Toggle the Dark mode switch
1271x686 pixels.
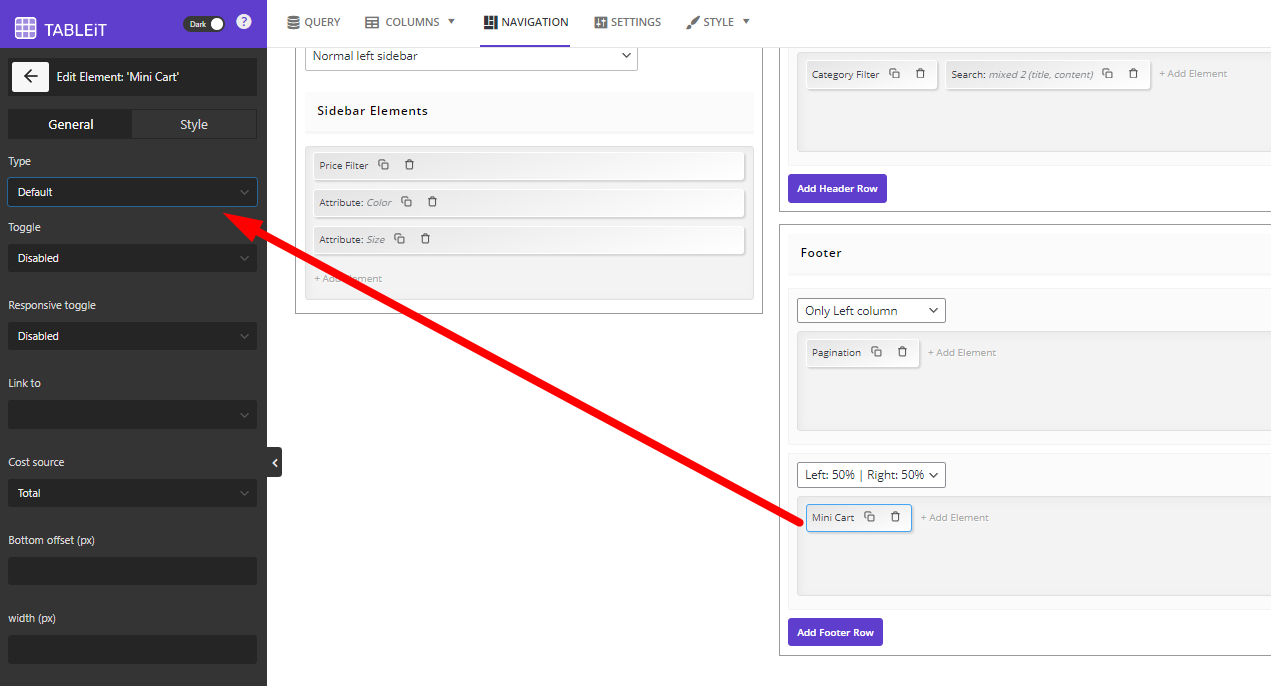[205, 23]
